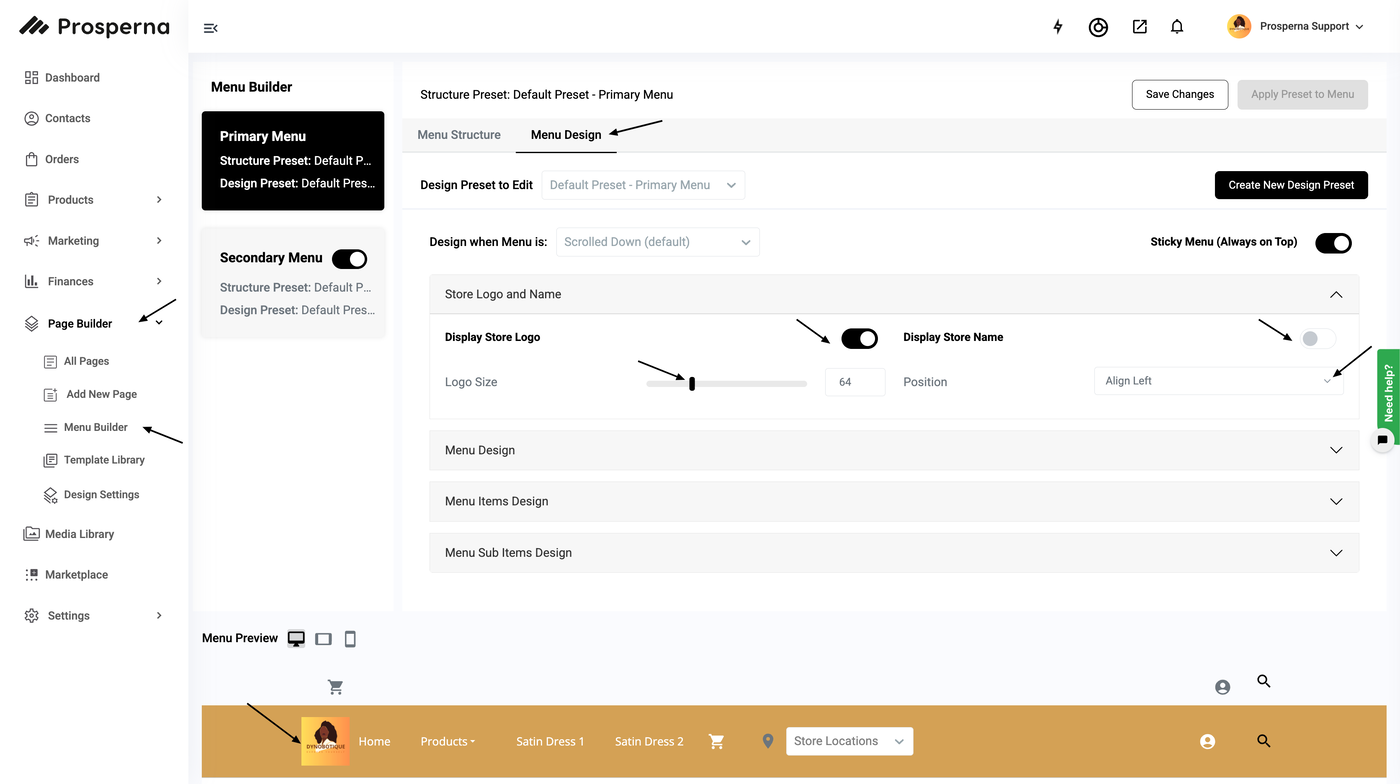Viewport: 1400px width, 784px height.
Task: Expand the Menu Items Design section
Action: 1336,501
